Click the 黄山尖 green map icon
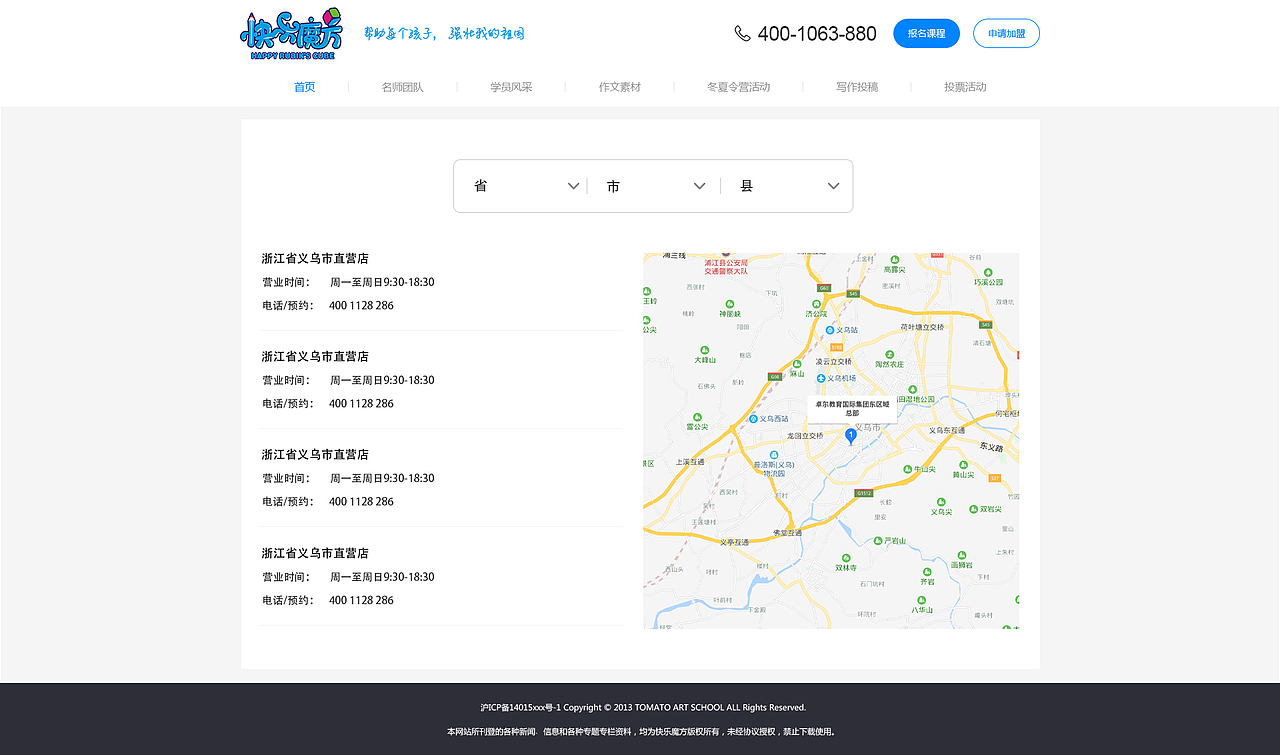This screenshot has height=755, width=1280. tap(964, 465)
